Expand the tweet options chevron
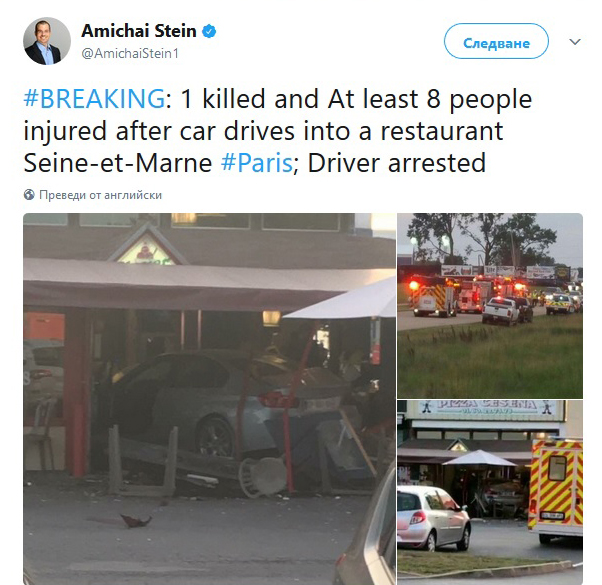602x585 pixels. click(574, 41)
